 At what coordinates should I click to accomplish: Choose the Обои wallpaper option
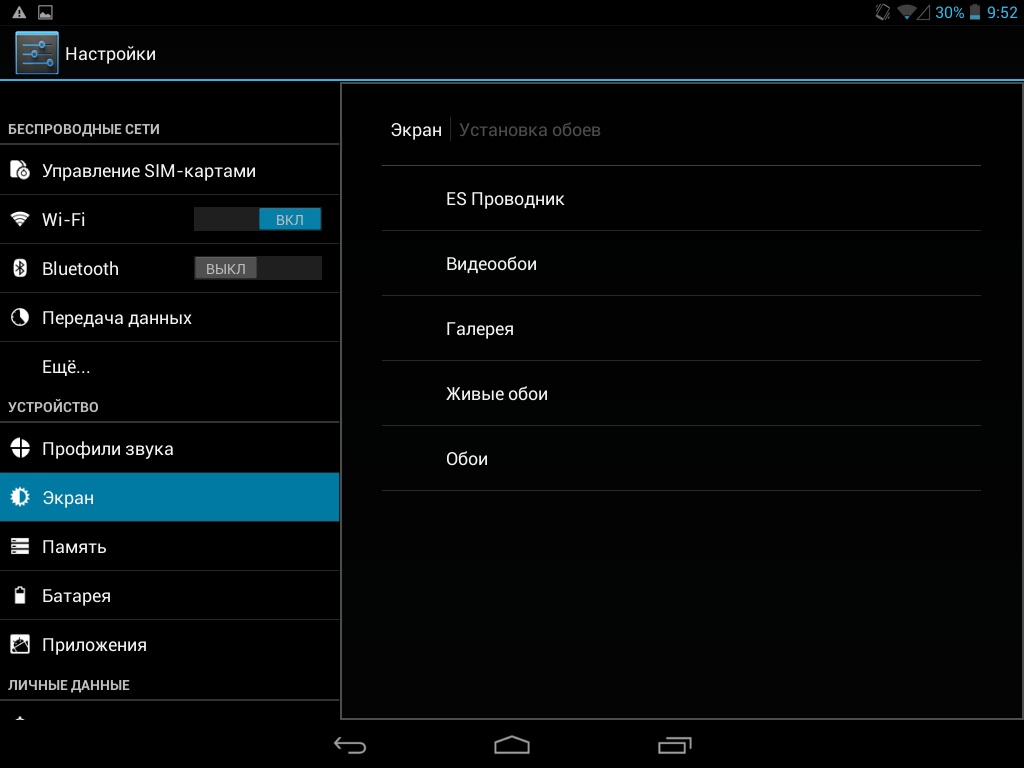(467, 459)
